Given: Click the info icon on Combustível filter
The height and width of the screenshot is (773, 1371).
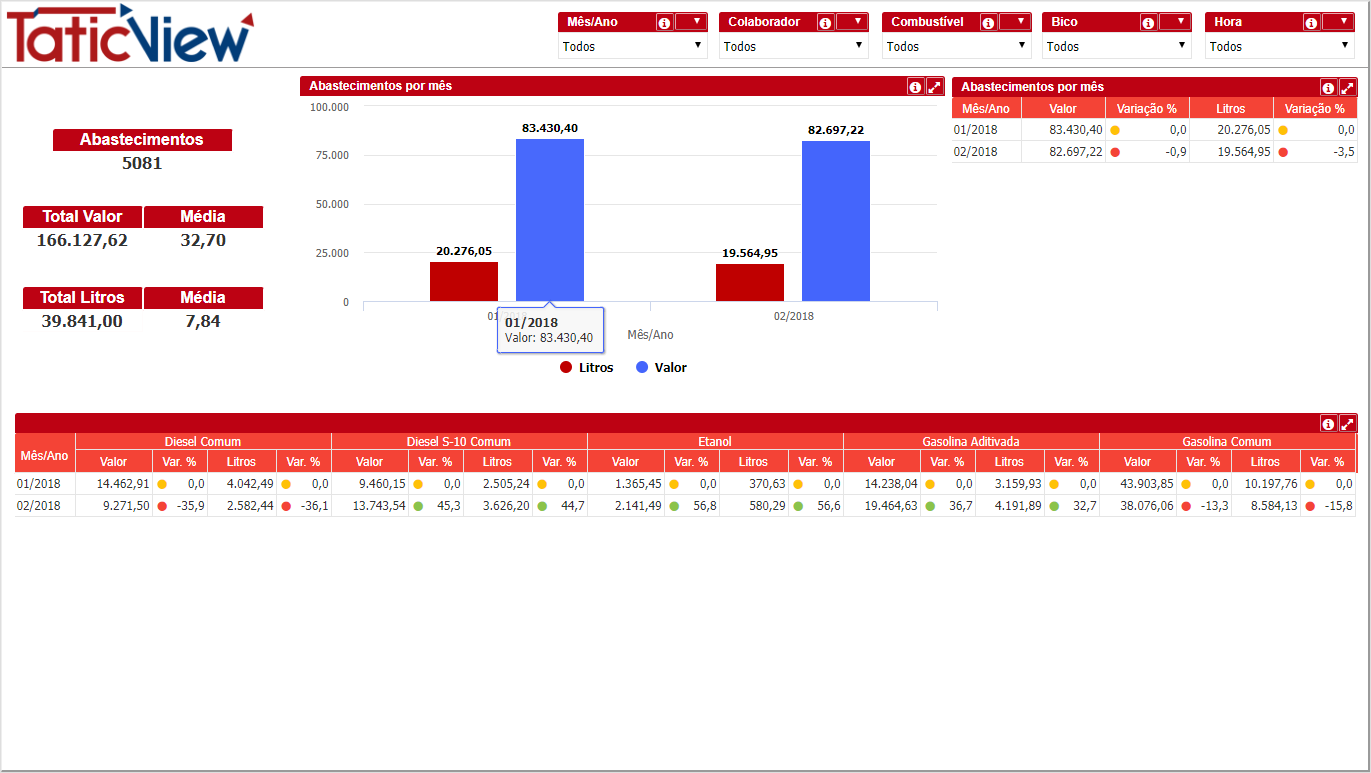Looking at the screenshot, I should 988,23.
